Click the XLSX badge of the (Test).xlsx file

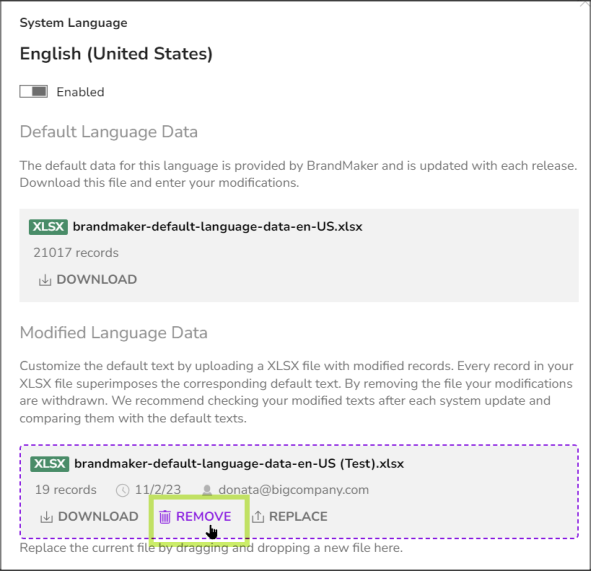tap(50, 464)
